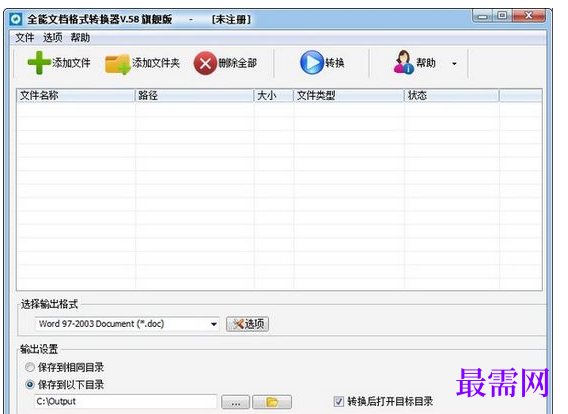Click the 文件类型 column header
The width and height of the screenshot is (568, 414).
[349, 96]
